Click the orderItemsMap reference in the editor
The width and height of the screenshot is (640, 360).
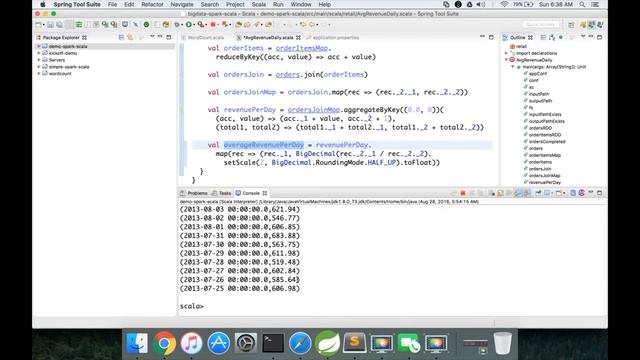click(302, 48)
